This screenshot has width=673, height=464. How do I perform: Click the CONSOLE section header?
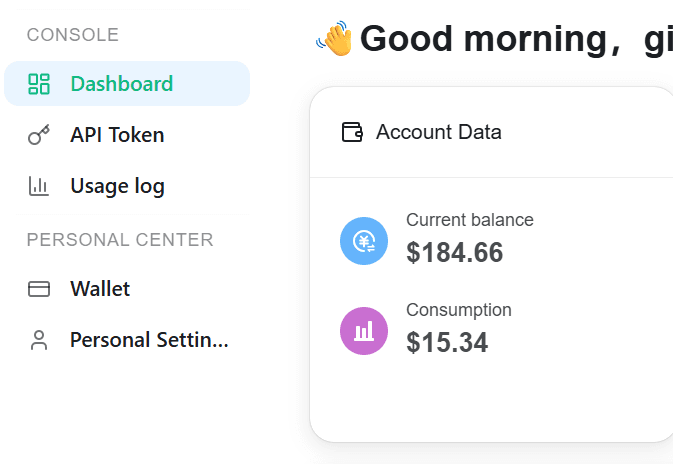point(73,35)
